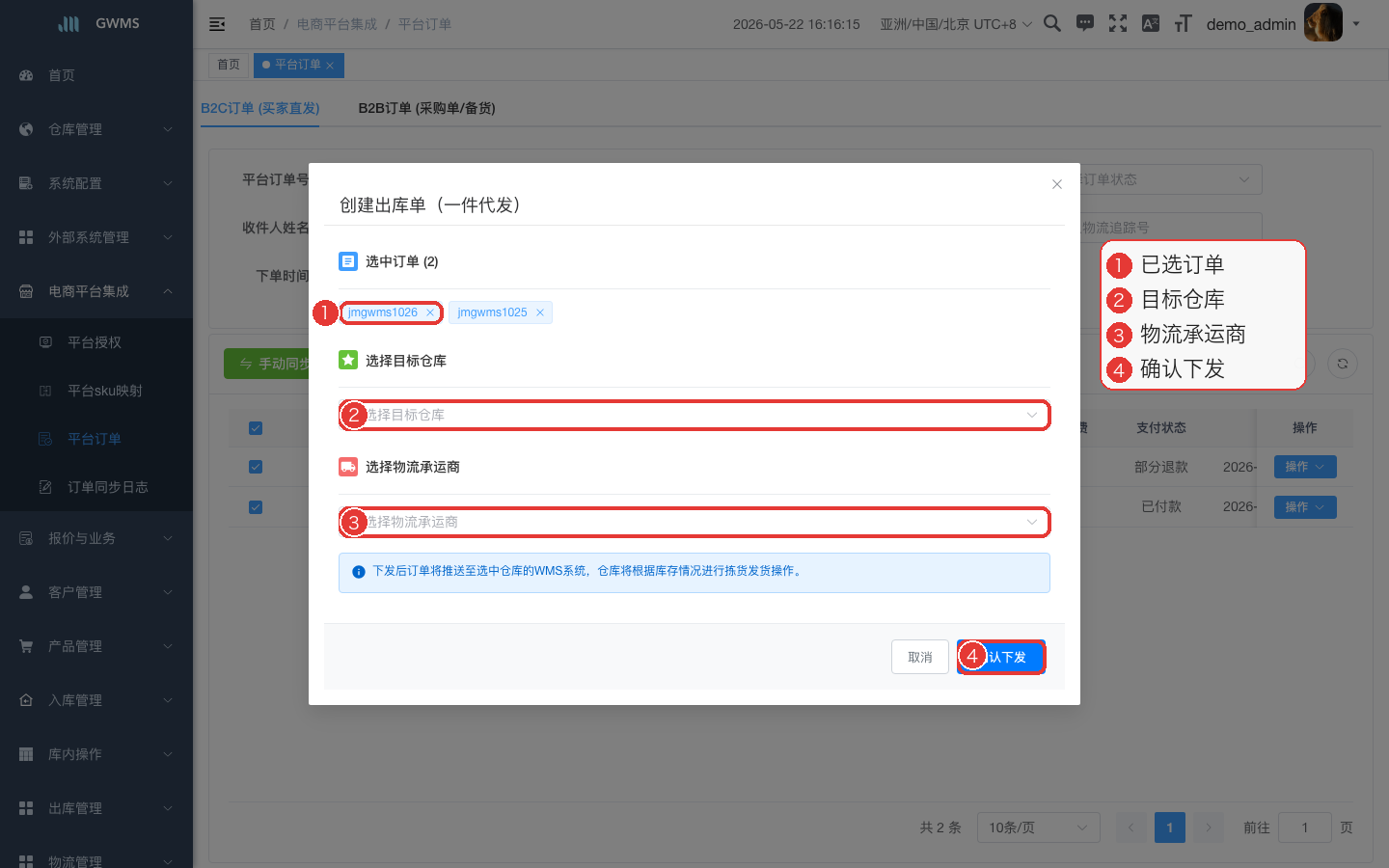The height and width of the screenshot is (868, 1389).
Task: Click the 平台授权 menu icon
Action: 45,342
